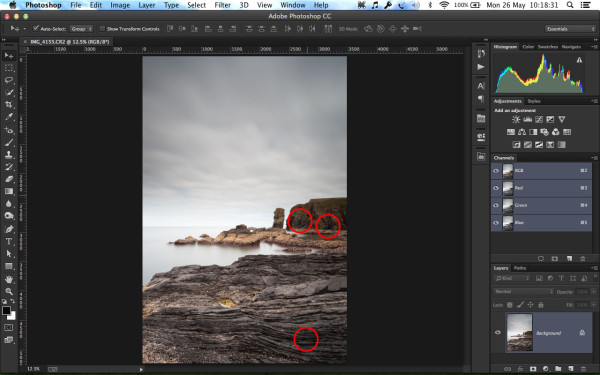
Task: Add layer mask at Layers panel bottom
Action: 533,369
